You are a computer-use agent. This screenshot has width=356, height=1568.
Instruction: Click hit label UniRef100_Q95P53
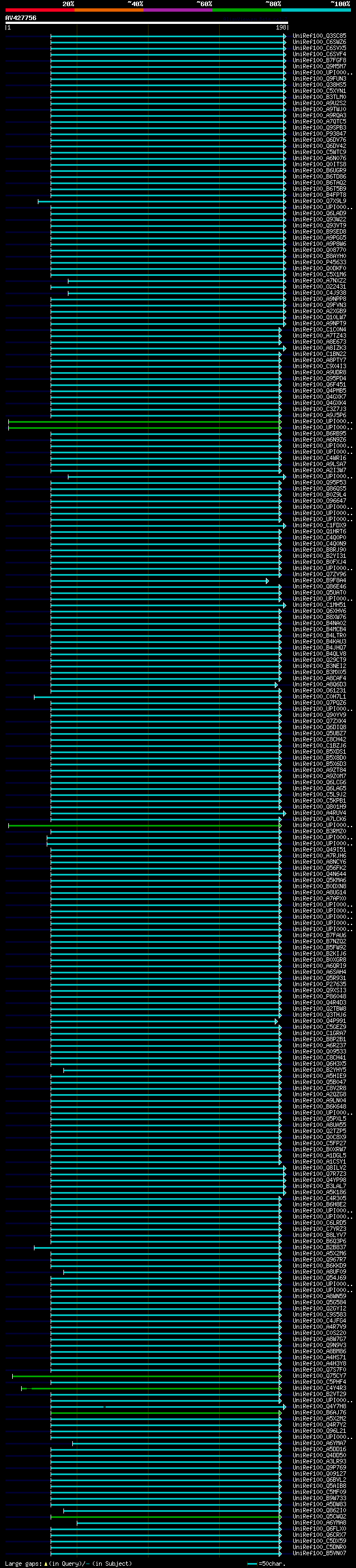click(319, 483)
